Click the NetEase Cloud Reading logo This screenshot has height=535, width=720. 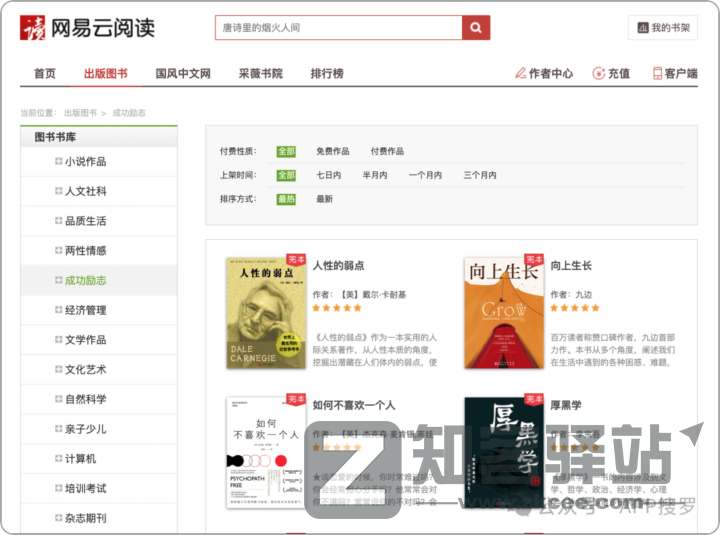(87, 28)
